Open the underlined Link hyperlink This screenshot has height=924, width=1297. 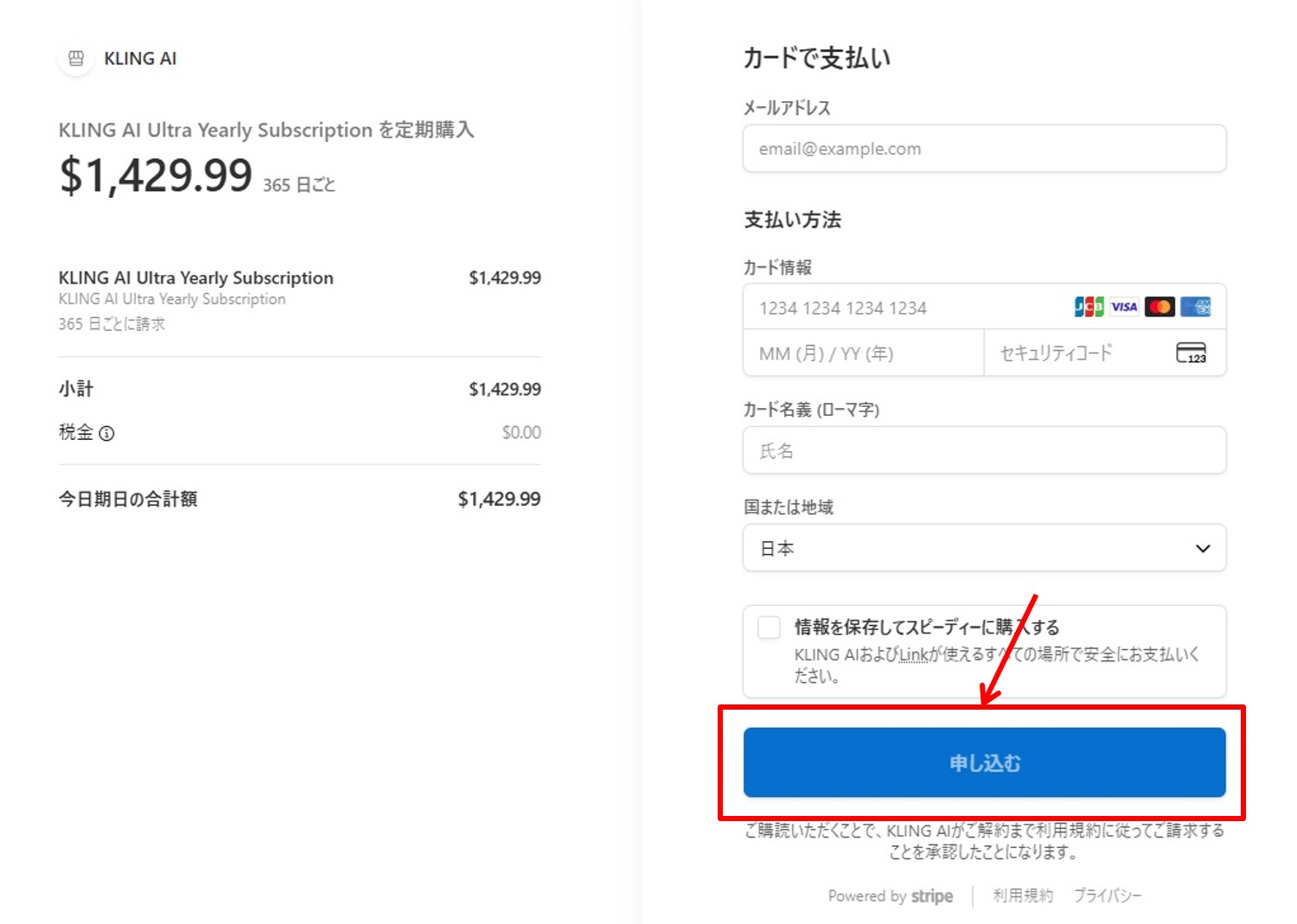[913, 655]
